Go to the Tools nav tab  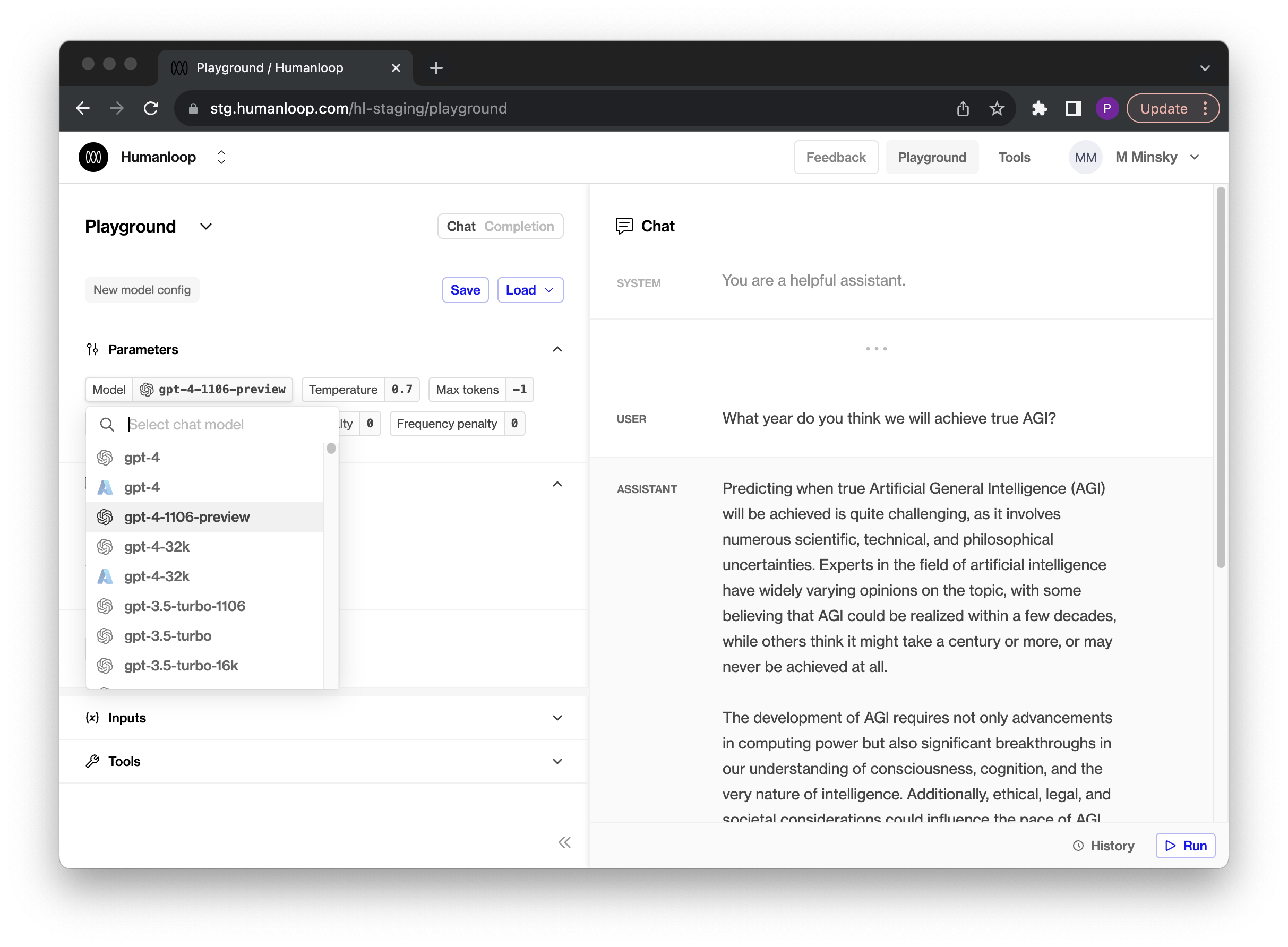(1014, 157)
